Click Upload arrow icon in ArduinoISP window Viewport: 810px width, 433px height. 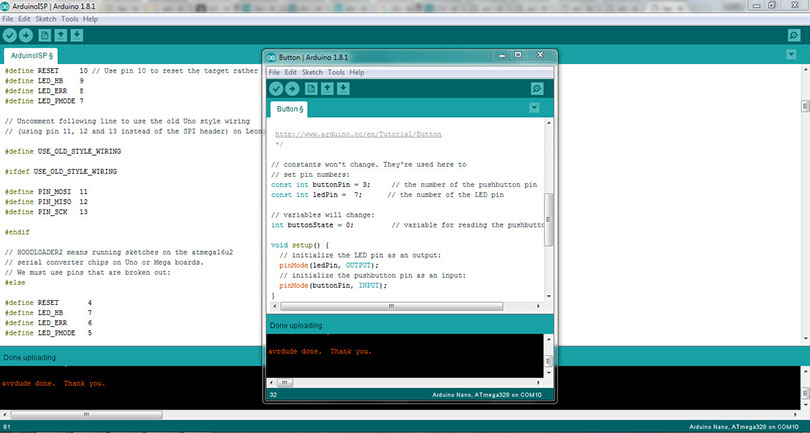26,35
